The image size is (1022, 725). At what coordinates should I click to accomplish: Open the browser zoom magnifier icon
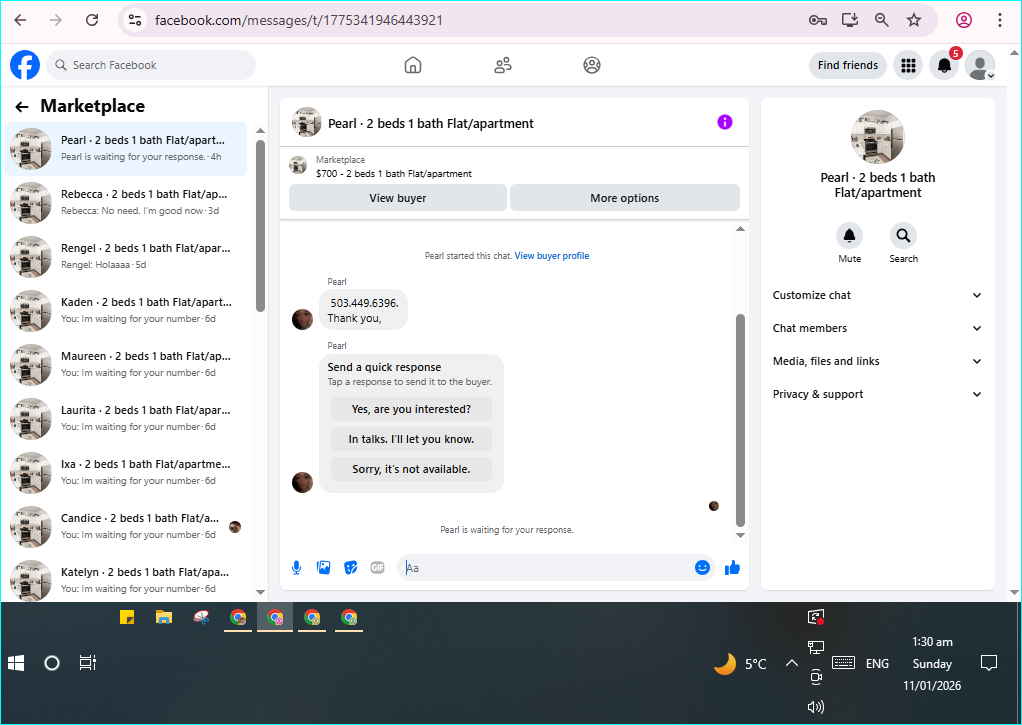882,20
